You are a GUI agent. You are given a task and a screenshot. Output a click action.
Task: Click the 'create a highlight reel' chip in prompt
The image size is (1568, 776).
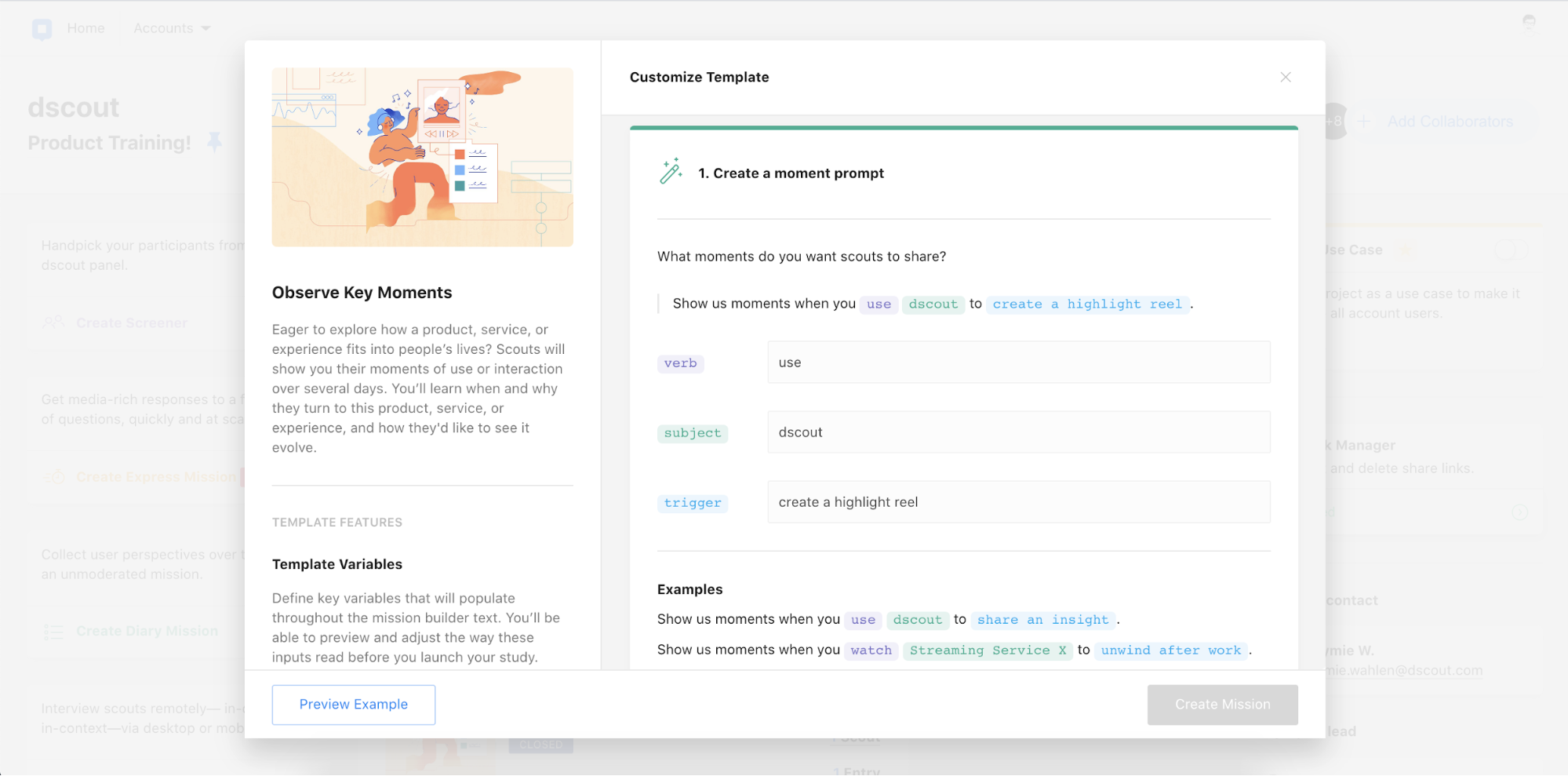tap(1087, 304)
